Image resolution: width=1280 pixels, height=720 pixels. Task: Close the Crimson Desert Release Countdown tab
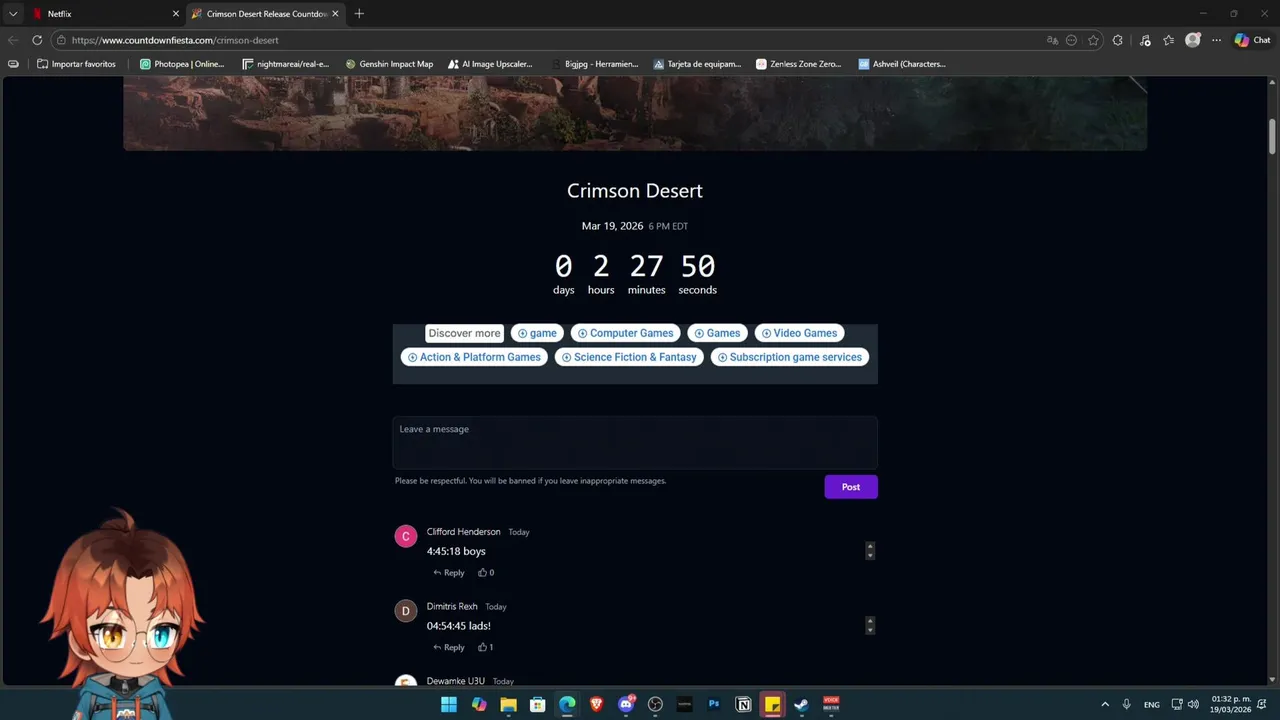335,14
